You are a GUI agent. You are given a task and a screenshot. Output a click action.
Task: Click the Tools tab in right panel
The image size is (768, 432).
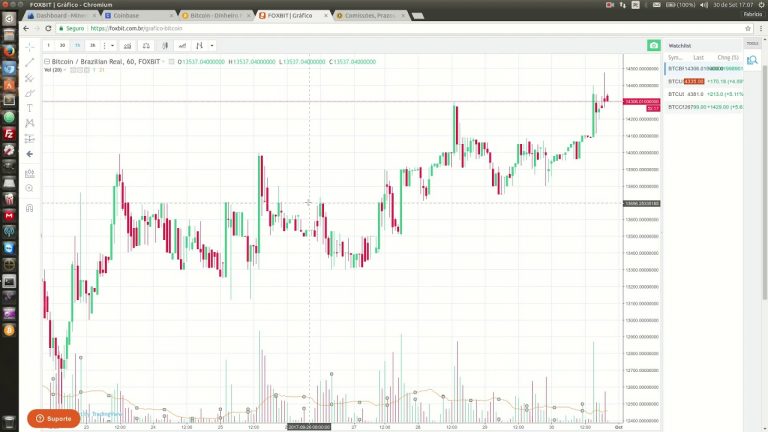pos(752,44)
